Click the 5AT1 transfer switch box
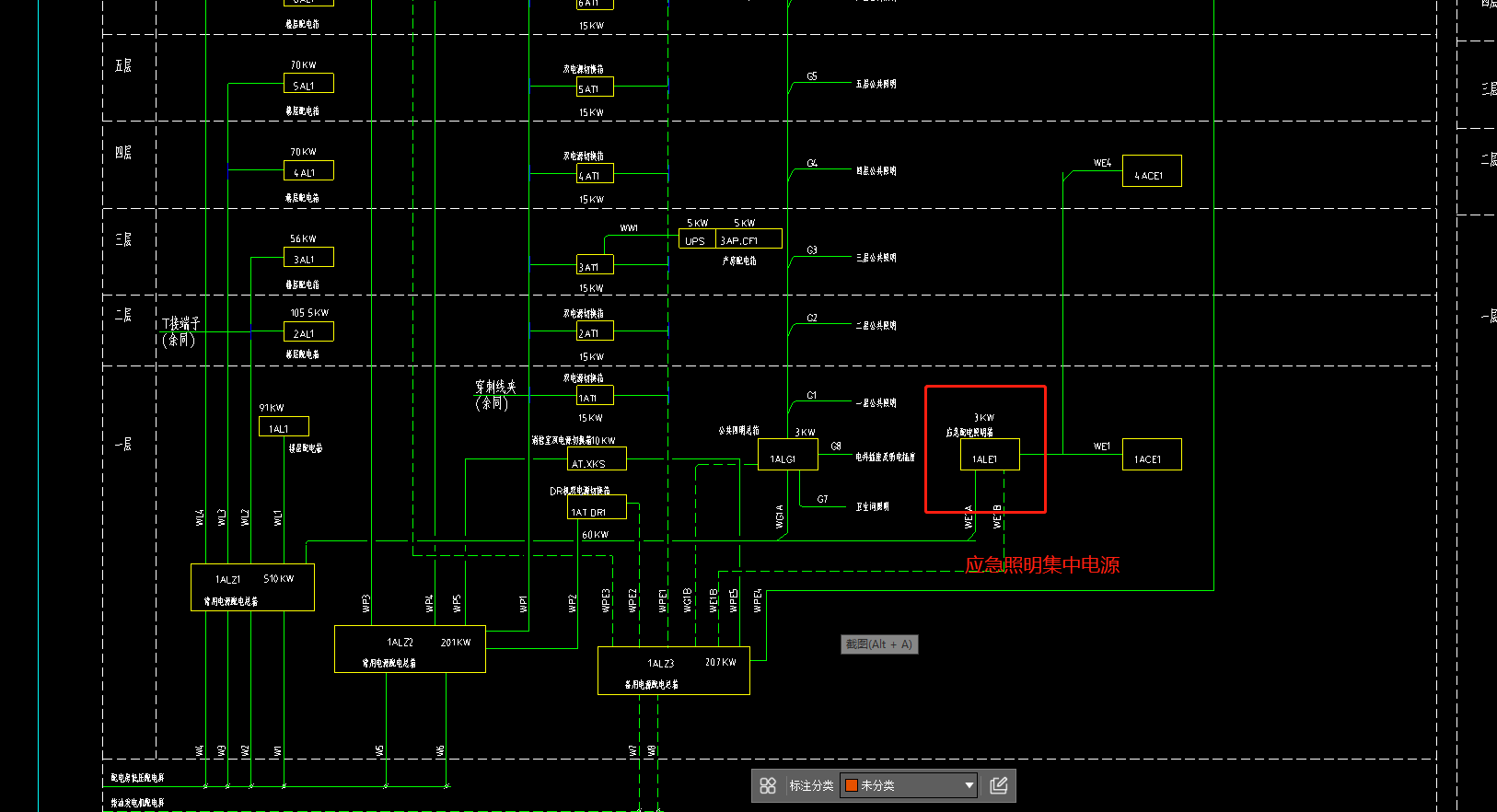The width and height of the screenshot is (1497, 812). [x=595, y=87]
